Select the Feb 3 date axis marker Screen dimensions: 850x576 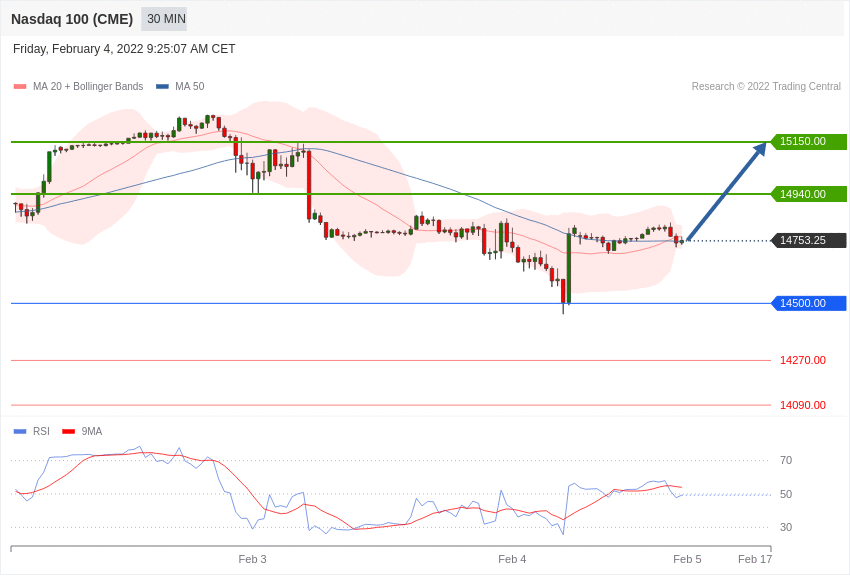253,559
